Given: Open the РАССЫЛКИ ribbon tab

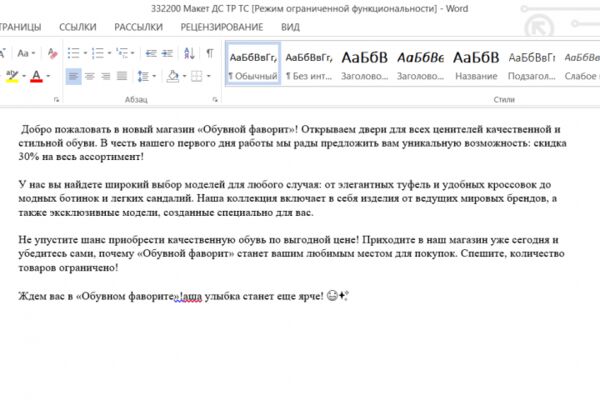Looking at the screenshot, I should coord(139,27).
